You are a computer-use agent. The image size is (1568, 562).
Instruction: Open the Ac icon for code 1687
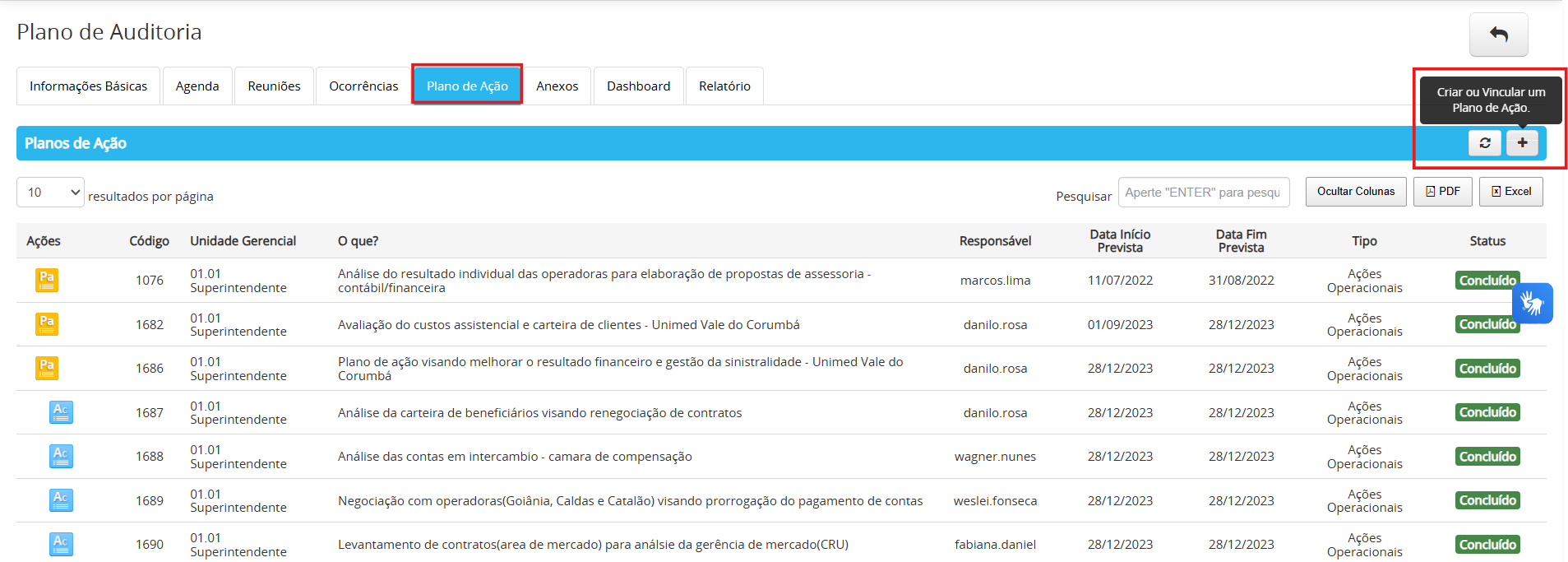coord(61,412)
